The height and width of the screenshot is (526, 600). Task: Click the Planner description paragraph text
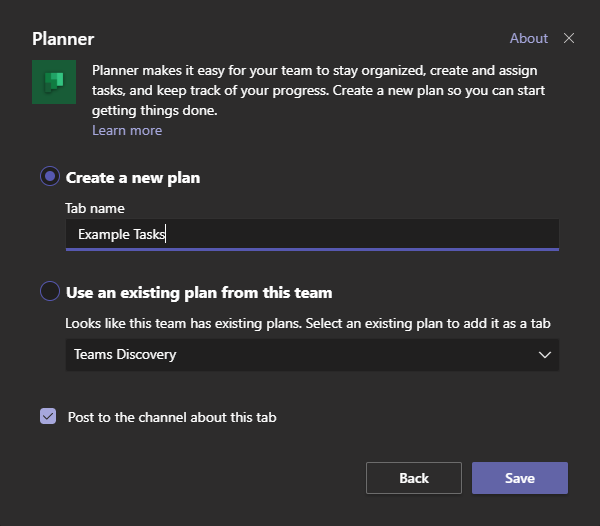318,90
